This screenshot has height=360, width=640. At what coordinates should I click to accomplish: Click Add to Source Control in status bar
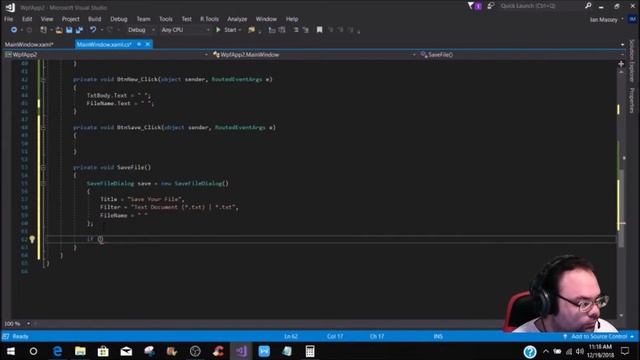click(599, 336)
